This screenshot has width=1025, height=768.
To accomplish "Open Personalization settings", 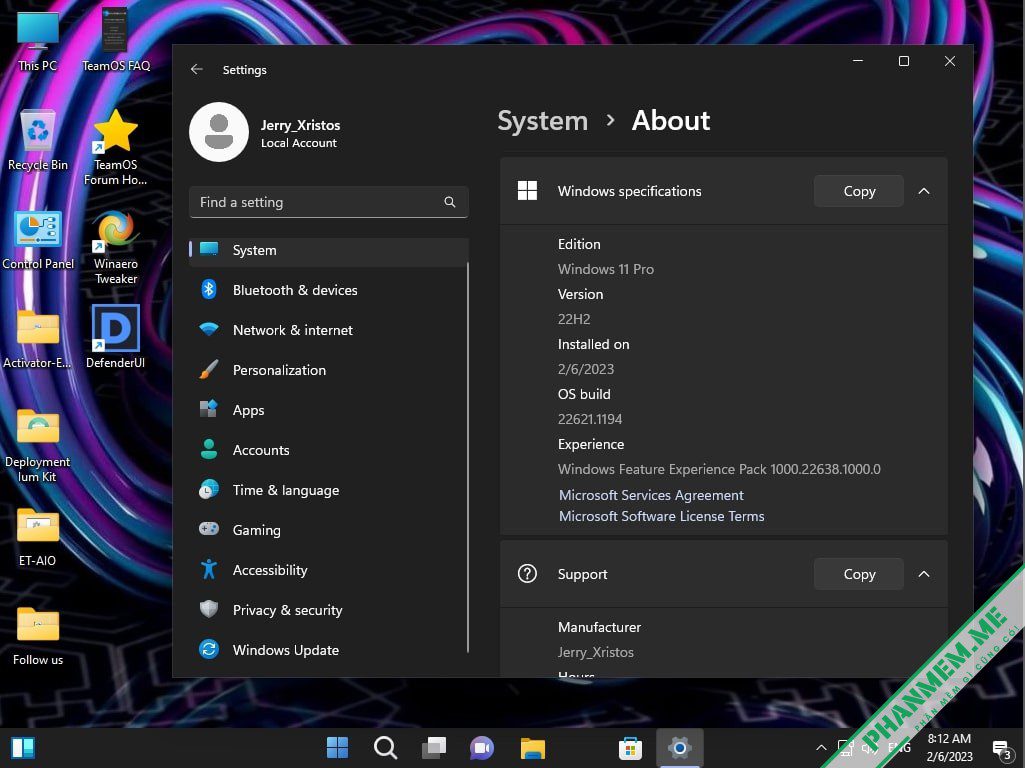I will coord(329,370).
